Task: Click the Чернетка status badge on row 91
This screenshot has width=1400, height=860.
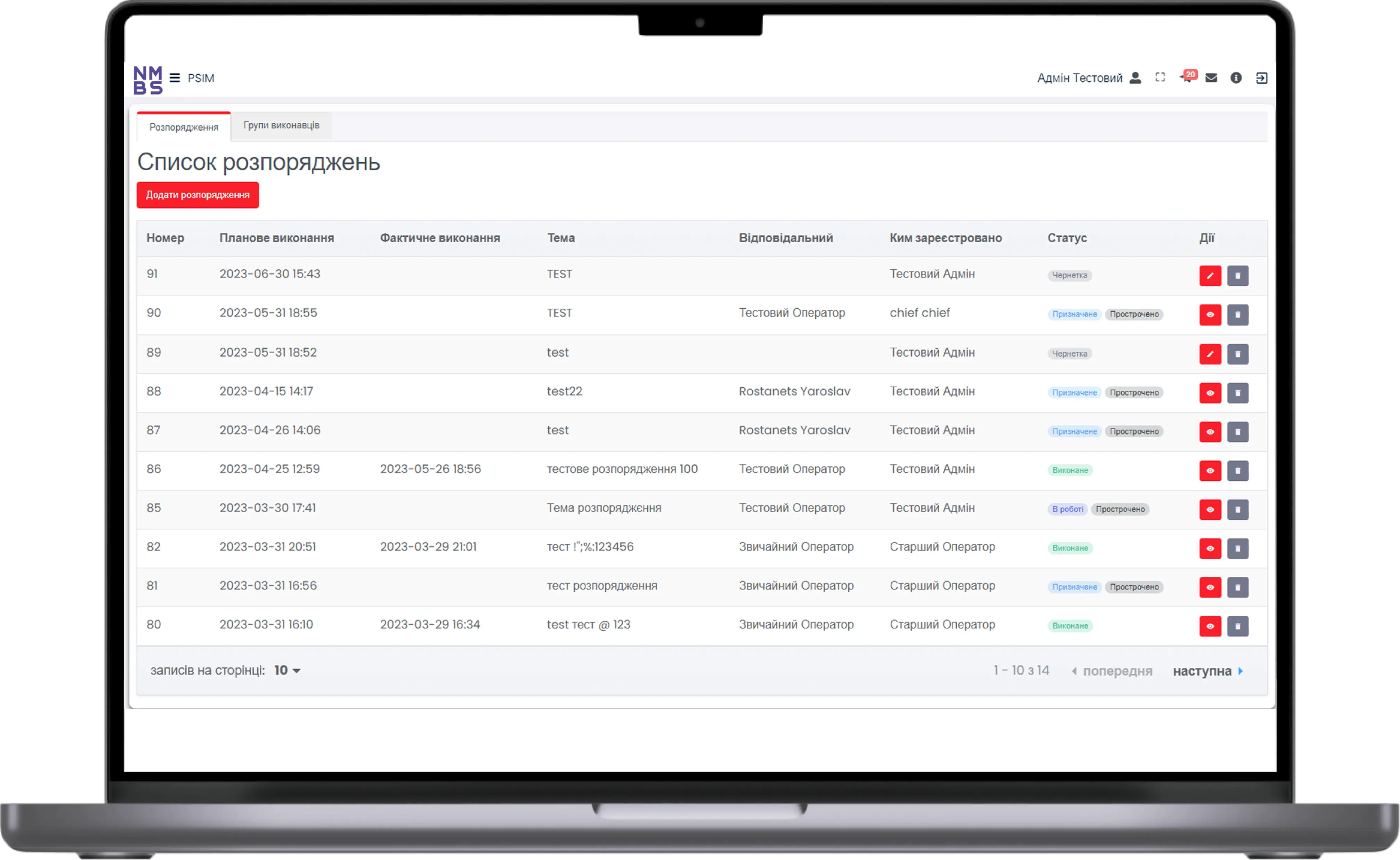Action: click(1069, 275)
